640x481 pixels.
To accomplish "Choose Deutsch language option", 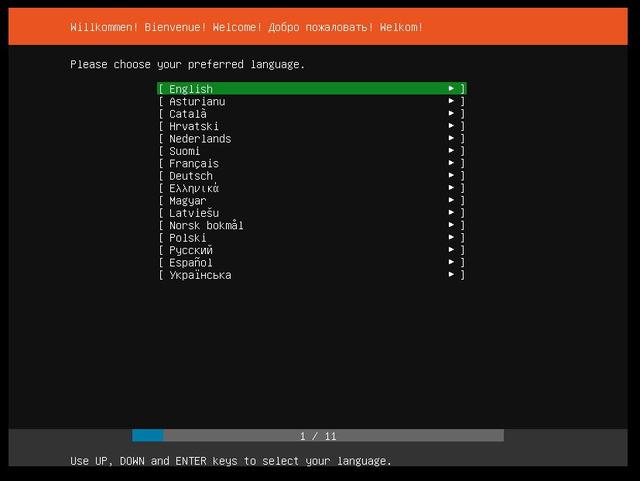I will coord(312,176).
